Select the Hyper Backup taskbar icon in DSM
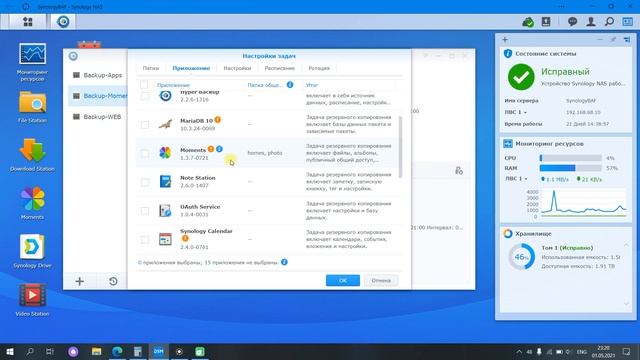Viewport: 640px width, 360px height. pos(63,22)
